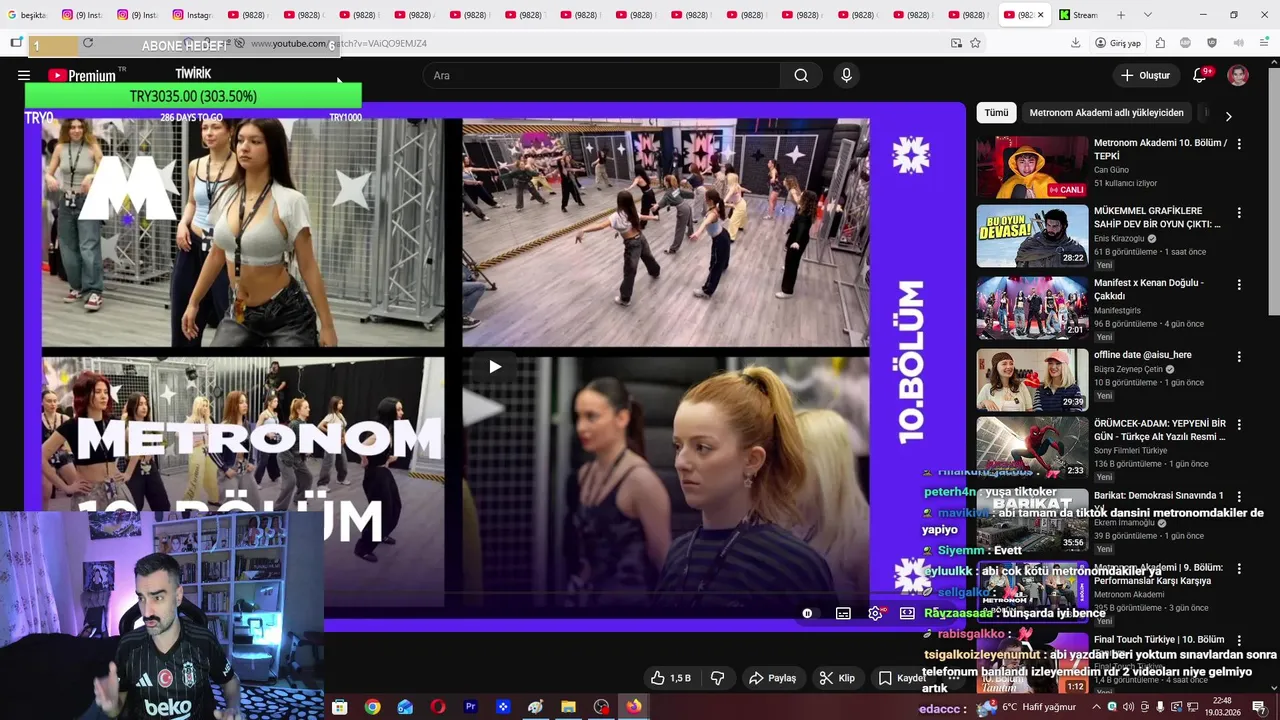
Task: Start voice search with microphone icon
Action: (847, 75)
